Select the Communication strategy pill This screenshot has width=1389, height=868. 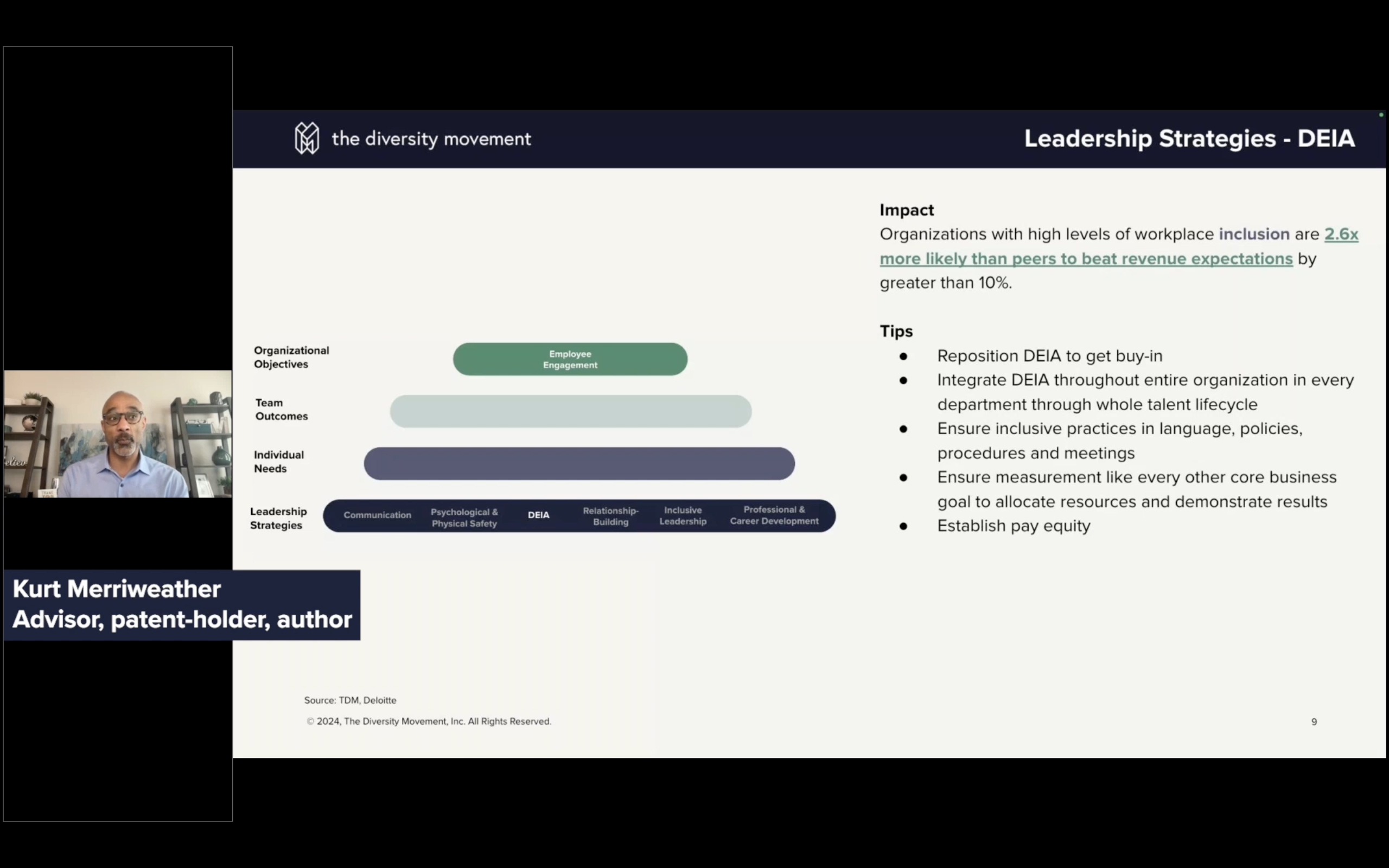coord(377,515)
